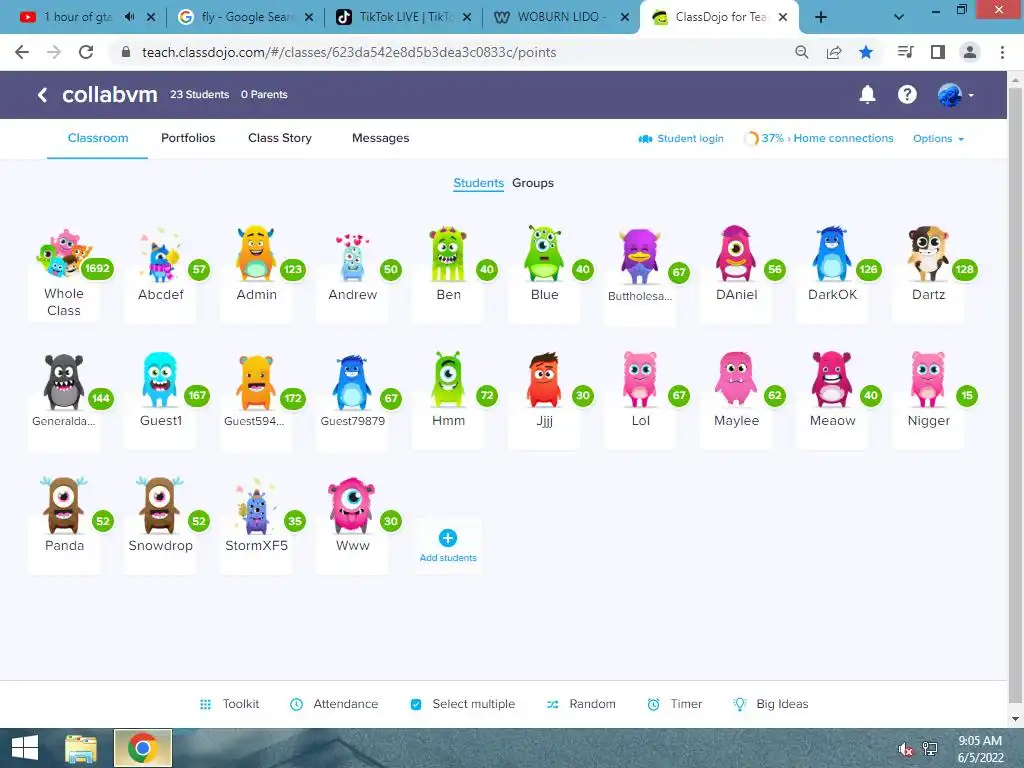The image size is (1024, 768).
Task: Select the Admin orange monster avatar
Action: (256, 253)
